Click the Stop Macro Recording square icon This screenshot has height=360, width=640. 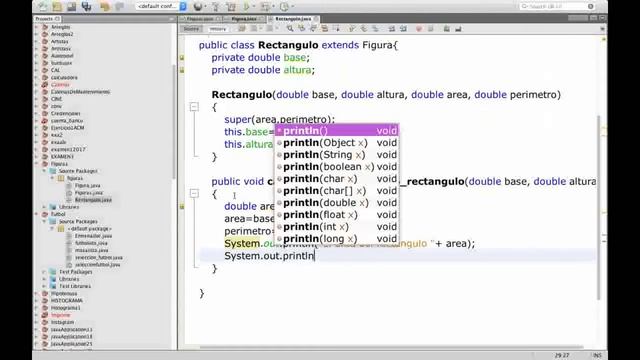430,29
